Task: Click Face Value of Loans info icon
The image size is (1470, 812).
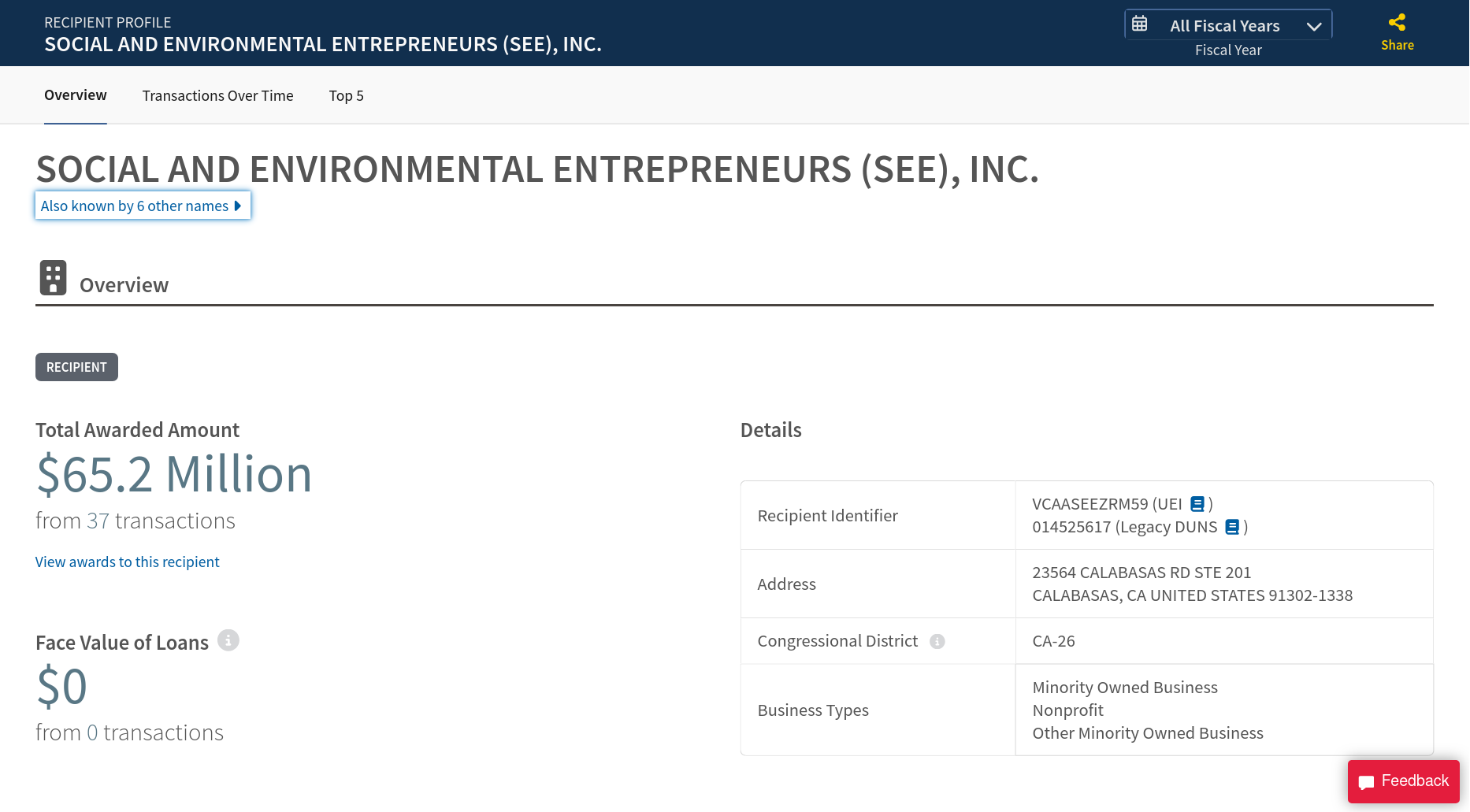Action: tap(228, 641)
